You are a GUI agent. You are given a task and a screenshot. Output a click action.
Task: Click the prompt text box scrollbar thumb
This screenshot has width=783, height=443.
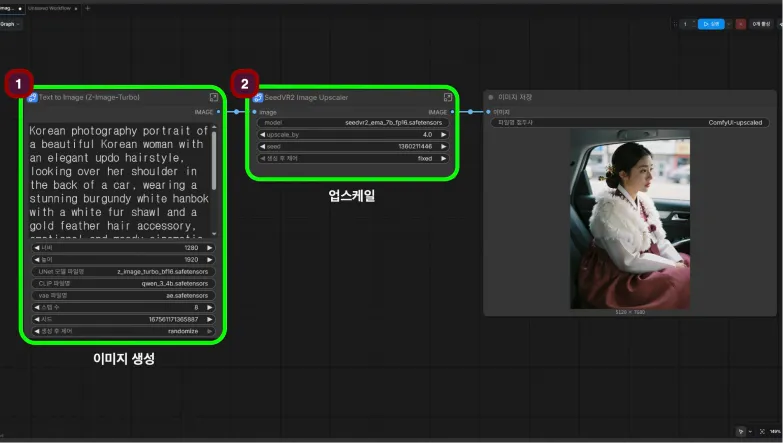[214, 161]
